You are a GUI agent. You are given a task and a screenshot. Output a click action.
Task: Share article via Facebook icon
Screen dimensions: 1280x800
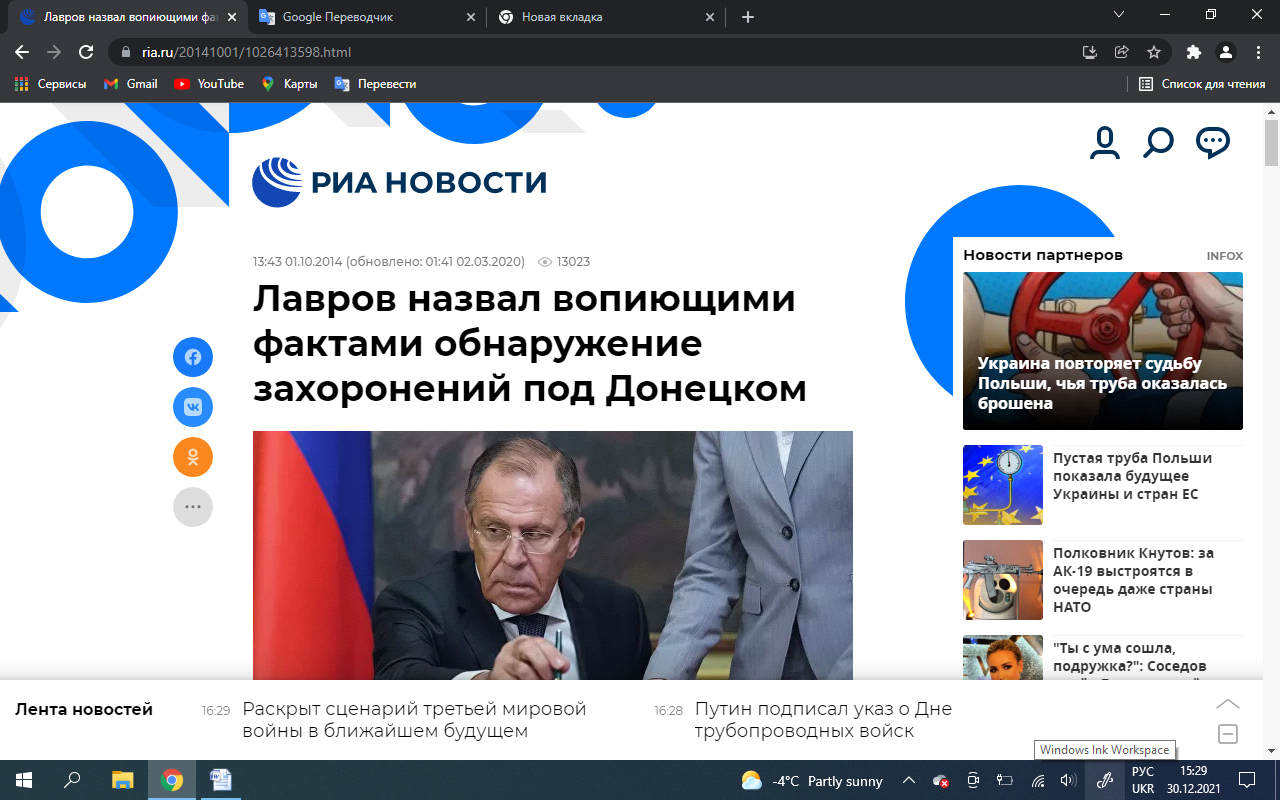(193, 357)
